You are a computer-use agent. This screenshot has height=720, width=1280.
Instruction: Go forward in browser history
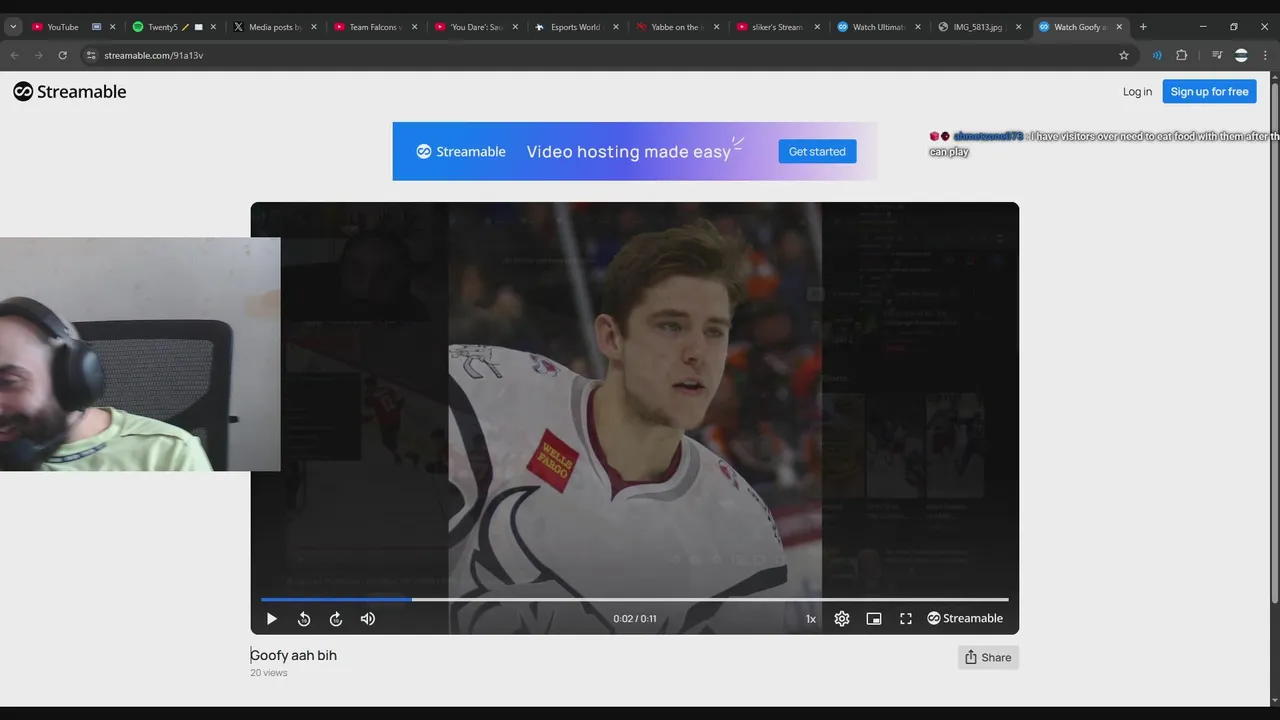click(x=38, y=55)
